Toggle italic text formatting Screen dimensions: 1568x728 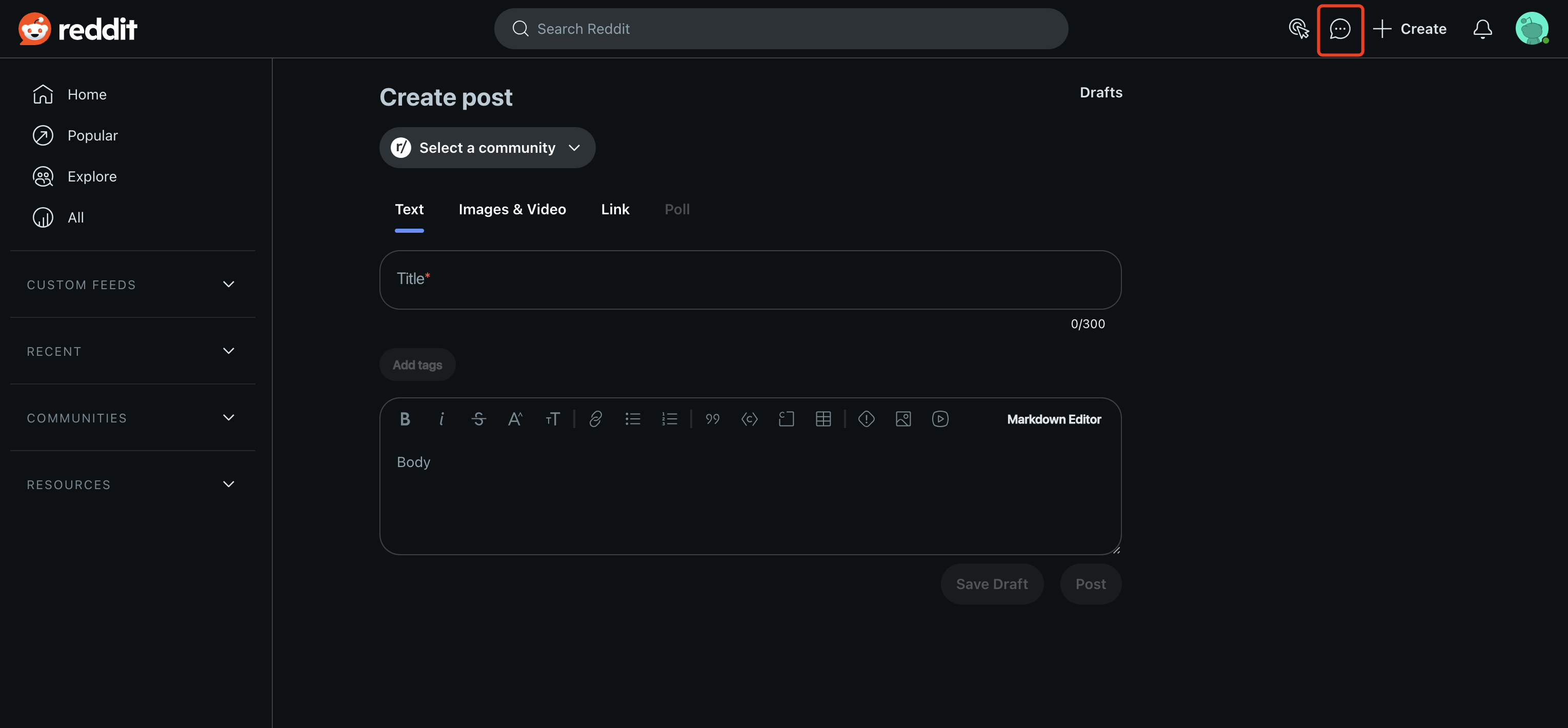pyautogui.click(x=441, y=419)
